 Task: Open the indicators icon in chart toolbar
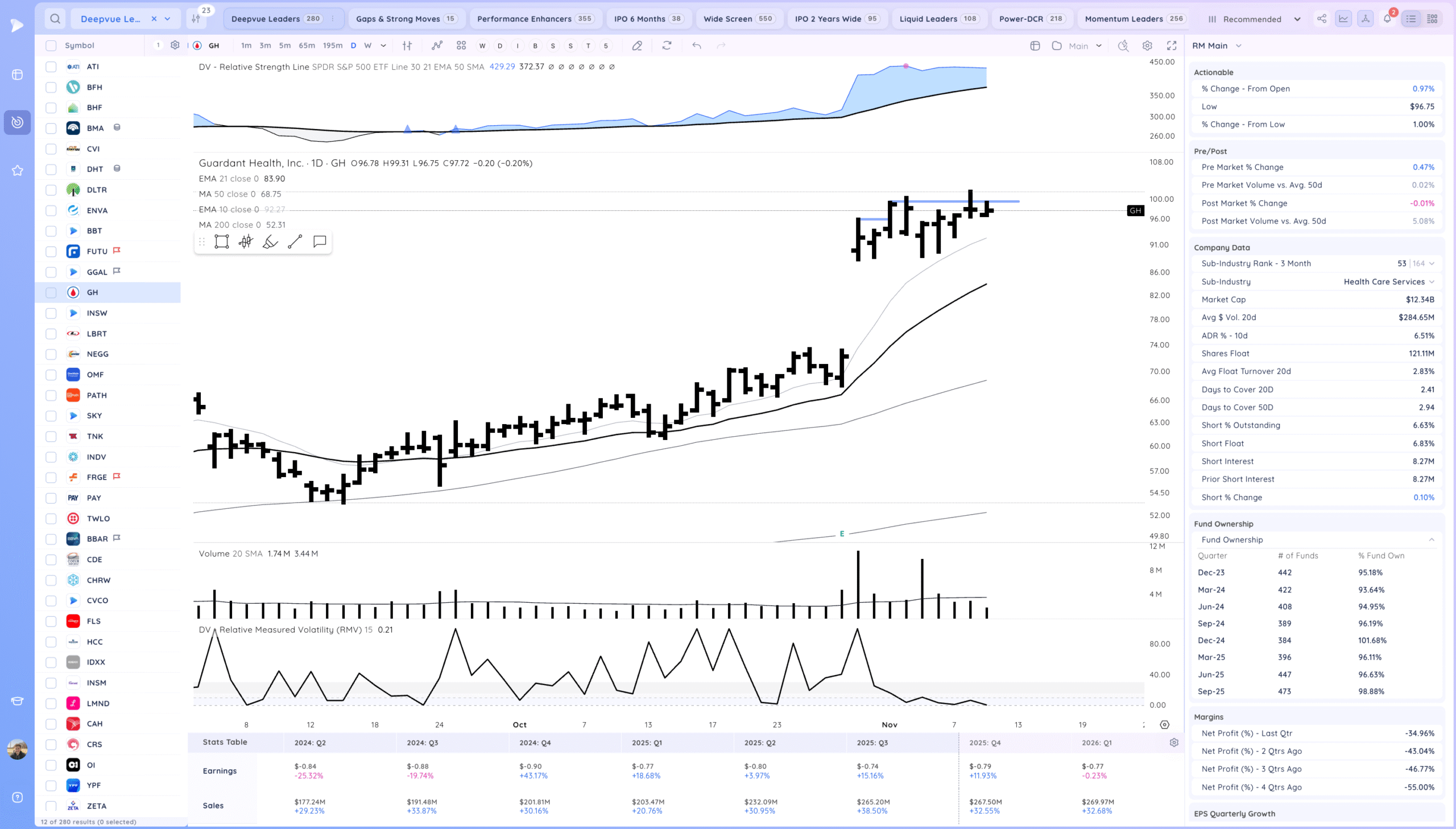coord(437,45)
